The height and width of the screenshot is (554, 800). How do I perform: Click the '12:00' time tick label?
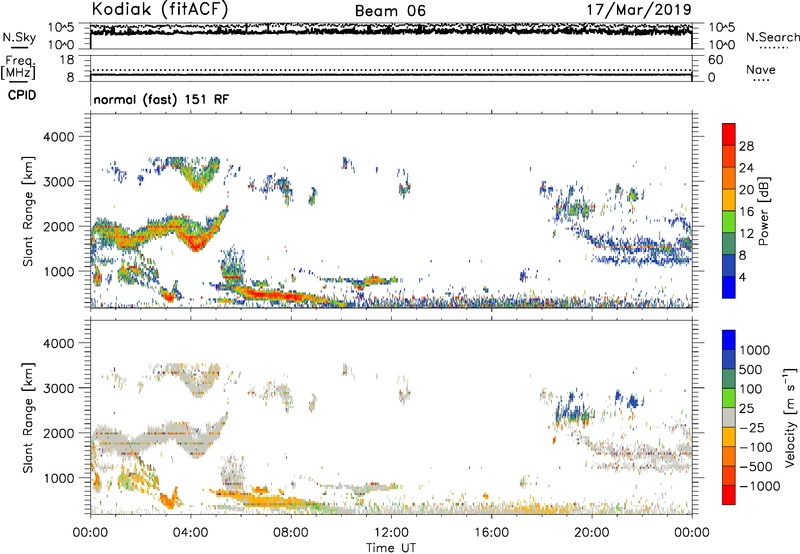(391, 533)
